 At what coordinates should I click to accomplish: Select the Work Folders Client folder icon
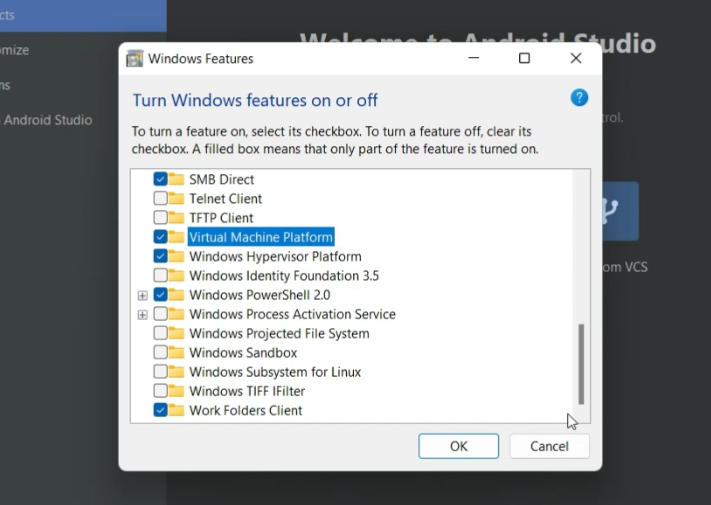176,410
